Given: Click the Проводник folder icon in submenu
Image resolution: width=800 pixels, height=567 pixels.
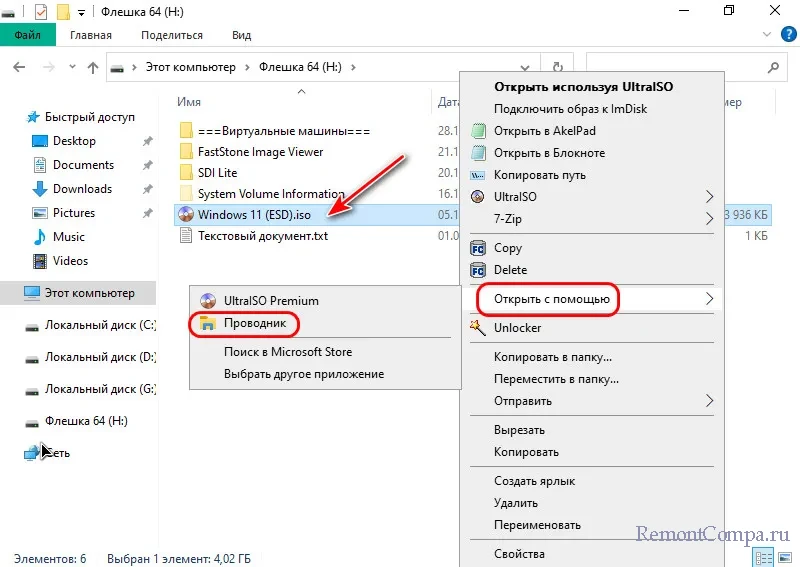Looking at the screenshot, I should (x=208, y=323).
